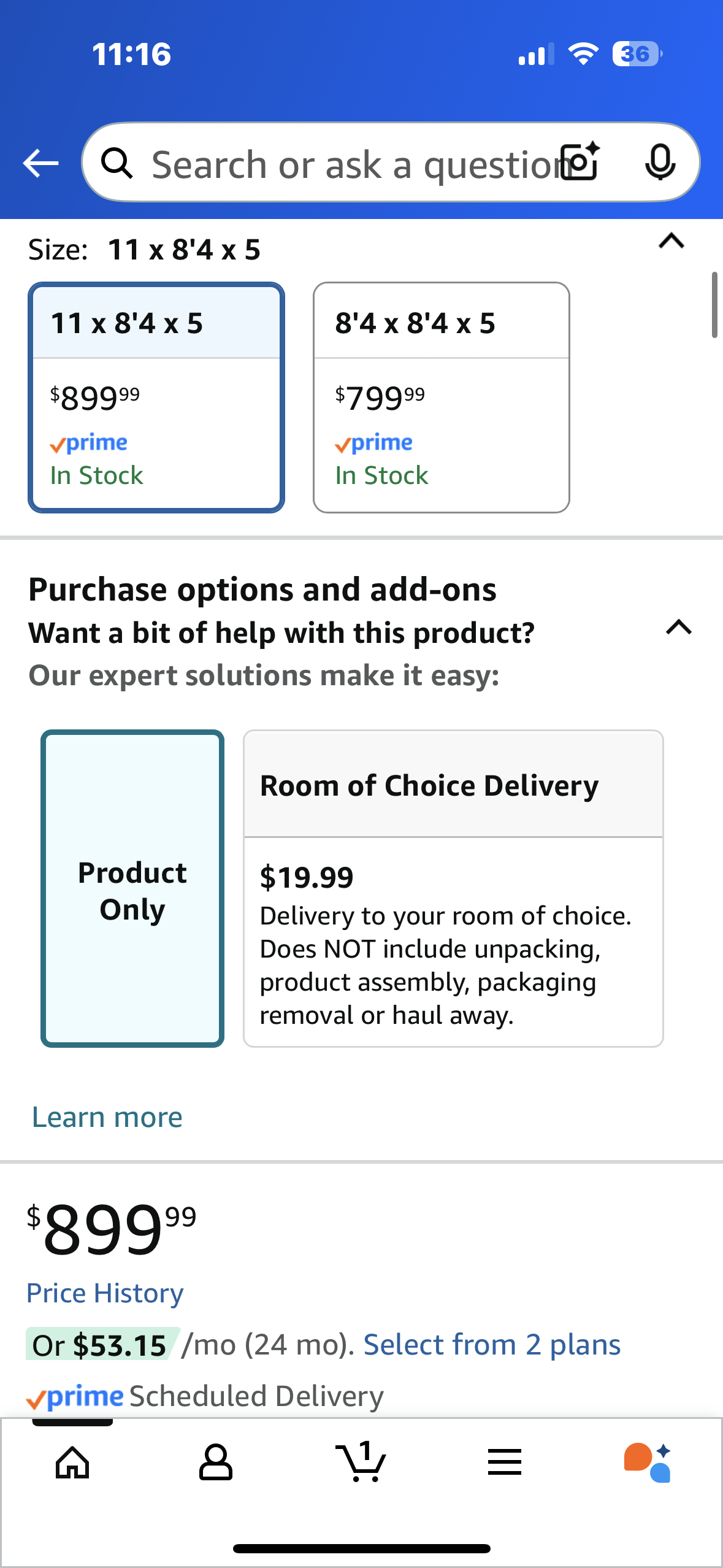Open the Learn more link
723x1568 pixels.
click(x=107, y=1117)
